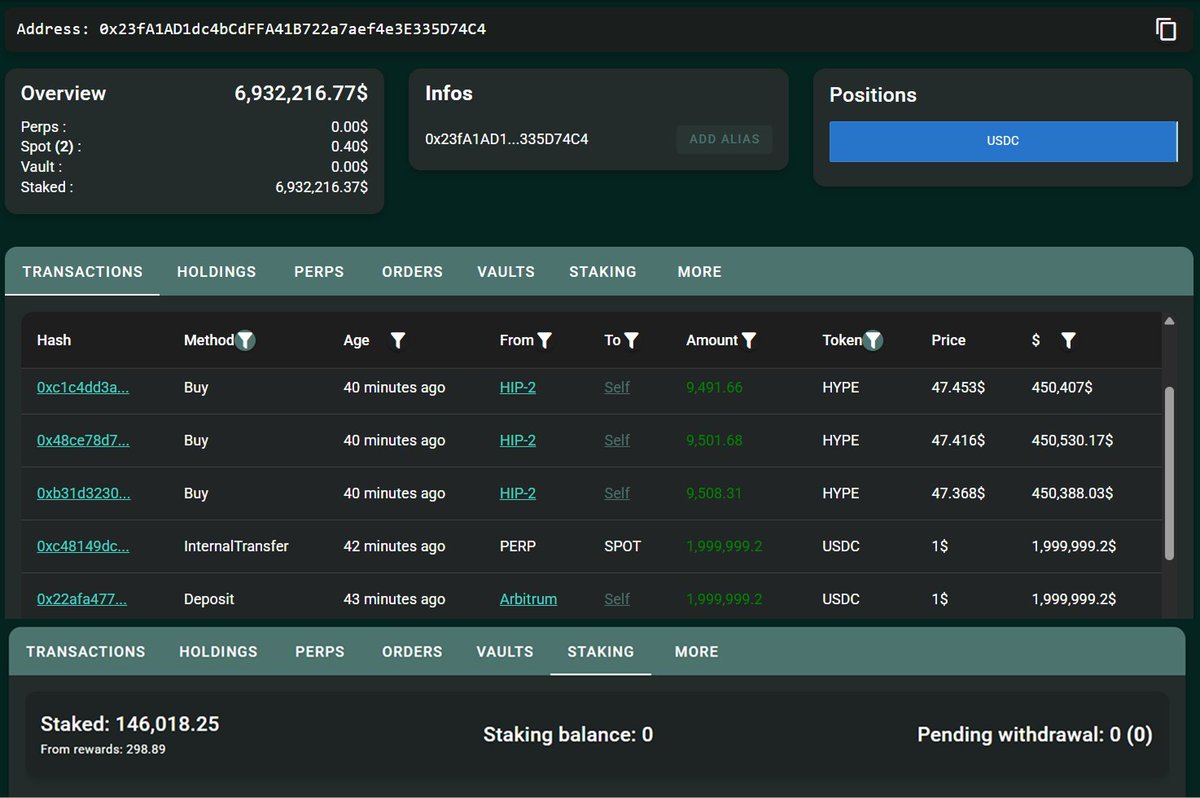
Task: Switch to upper STAKING tab
Action: [603, 272]
